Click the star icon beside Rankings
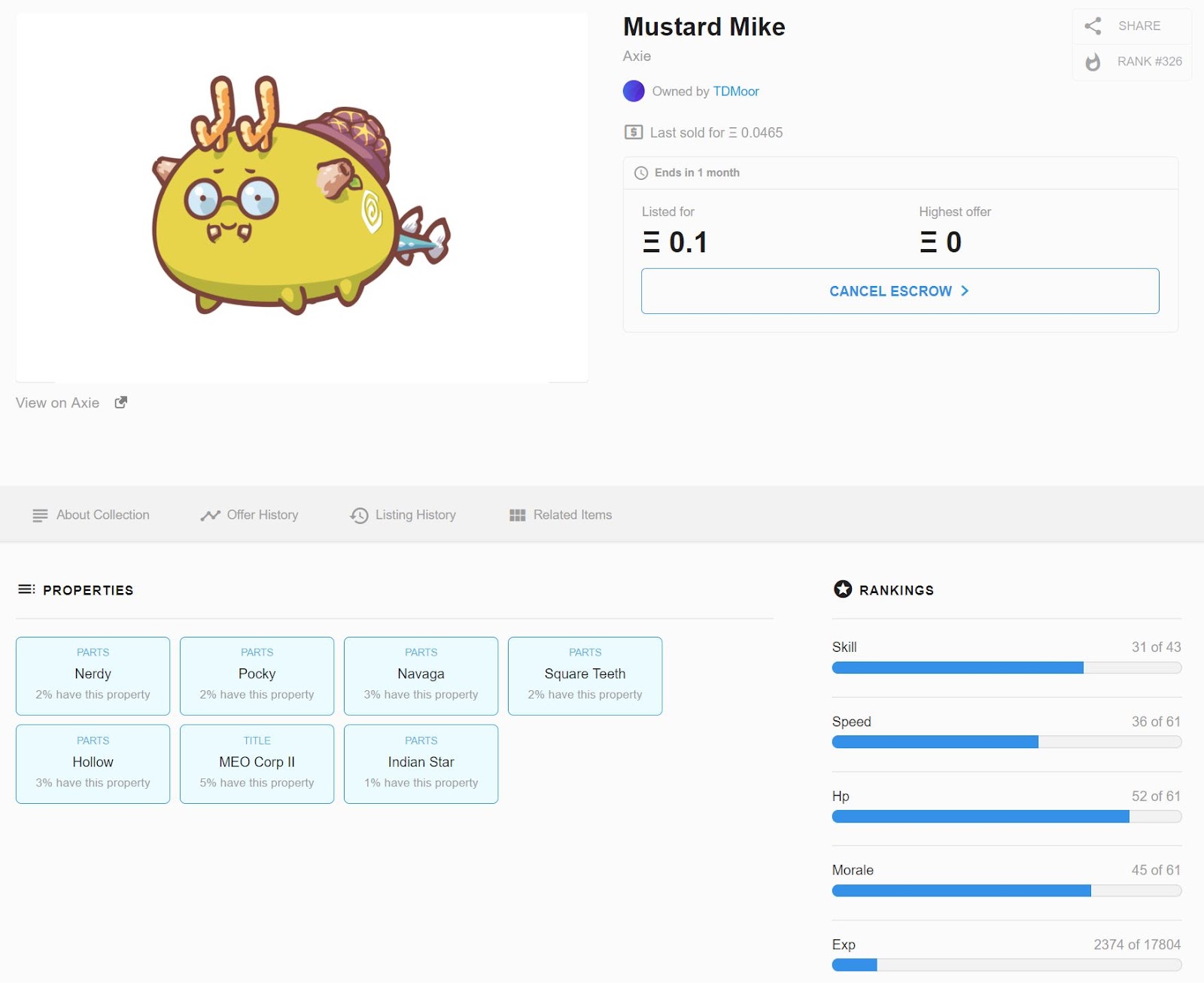Image resolution: width=1204 pixels, height=983 pixels. tap(843, 589)
